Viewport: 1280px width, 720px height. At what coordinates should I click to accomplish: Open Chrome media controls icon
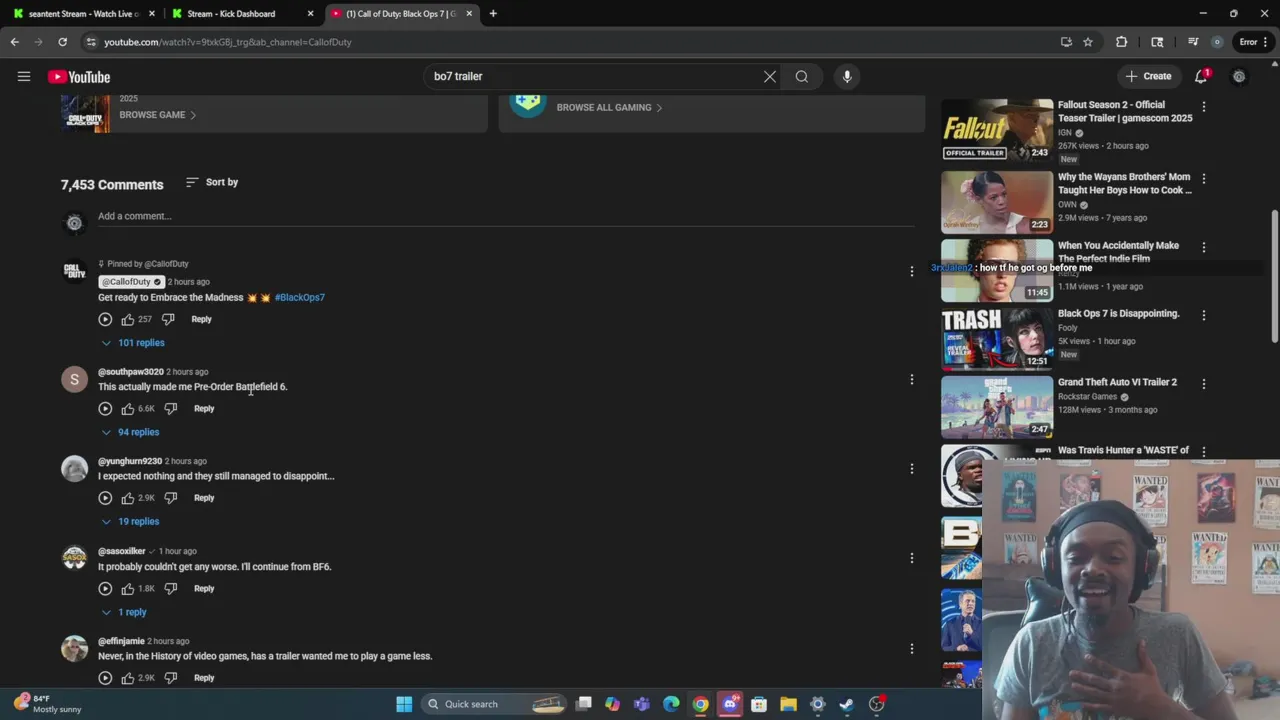(x=1193, y=42)
